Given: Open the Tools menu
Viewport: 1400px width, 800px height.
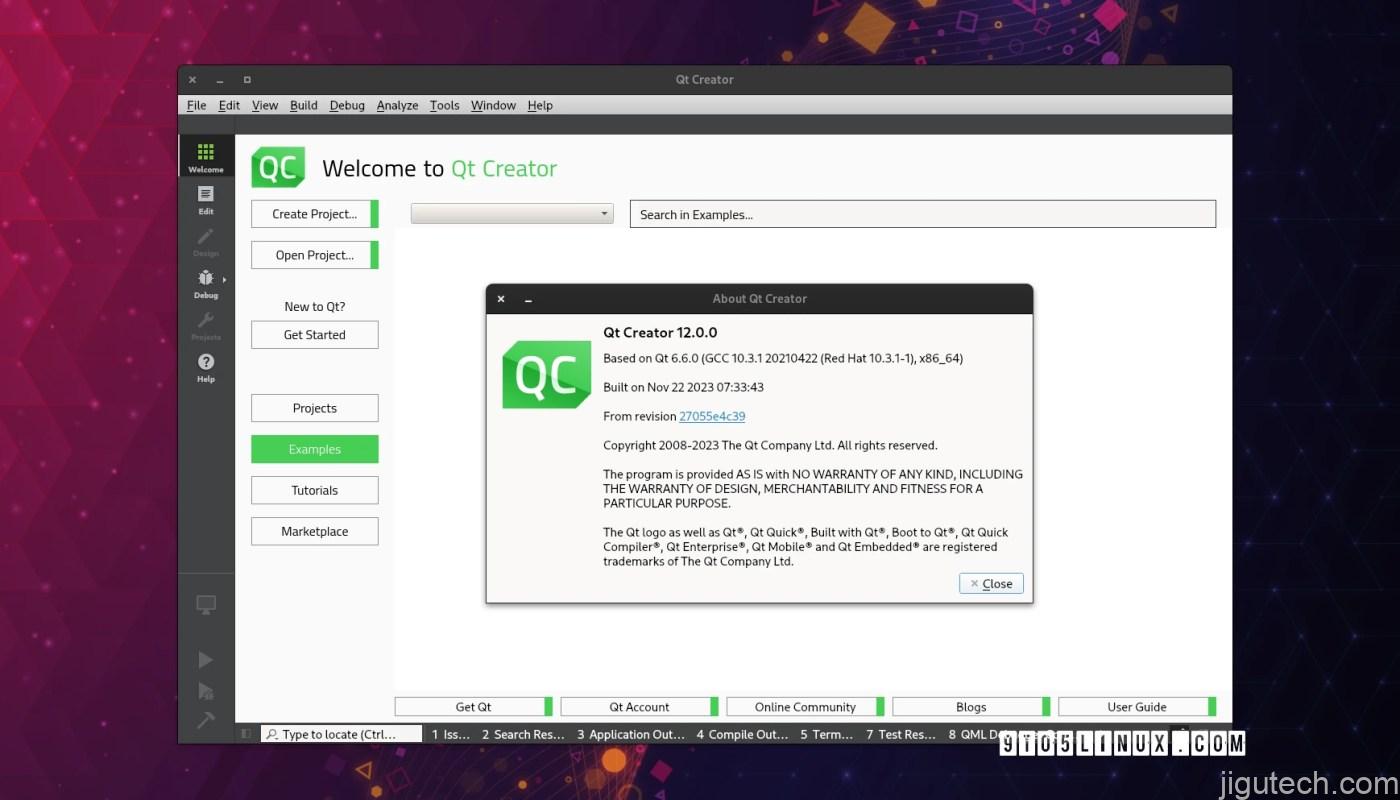Looking at the screenshot, I should pyautogui.click(x=445, y=105).
